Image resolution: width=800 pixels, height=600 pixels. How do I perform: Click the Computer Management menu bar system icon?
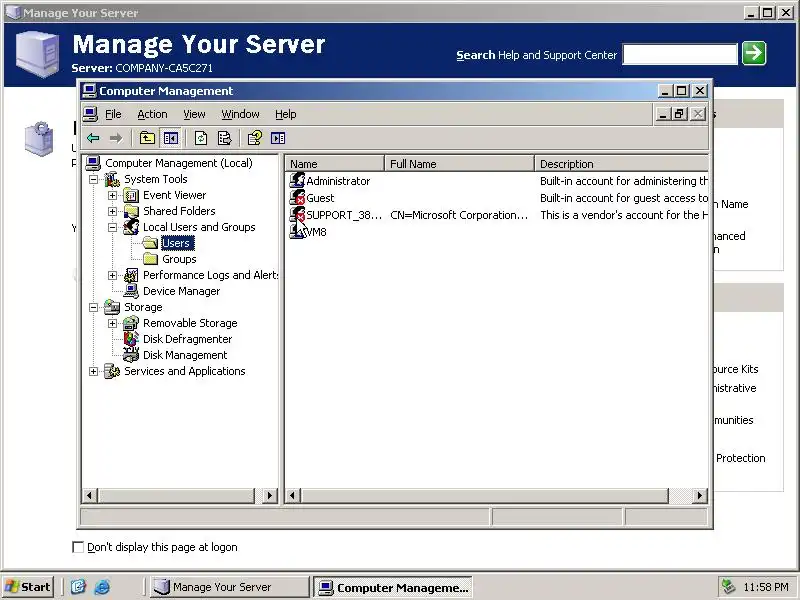(90, 114)
